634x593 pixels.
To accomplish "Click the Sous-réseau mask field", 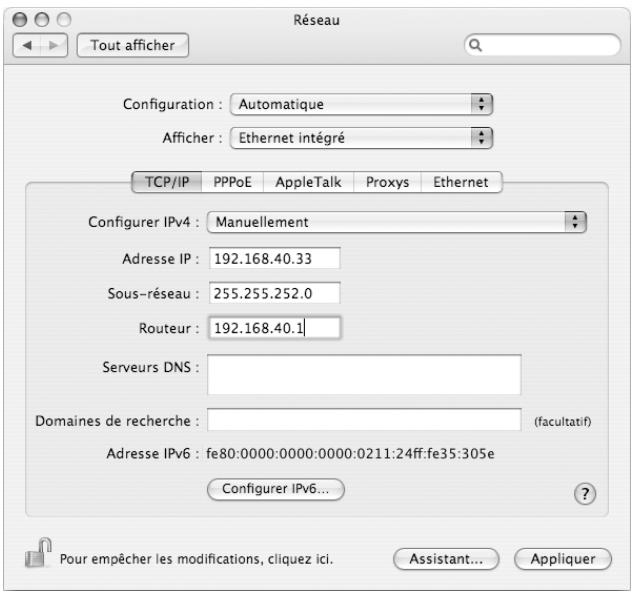I will click(275, 293).
